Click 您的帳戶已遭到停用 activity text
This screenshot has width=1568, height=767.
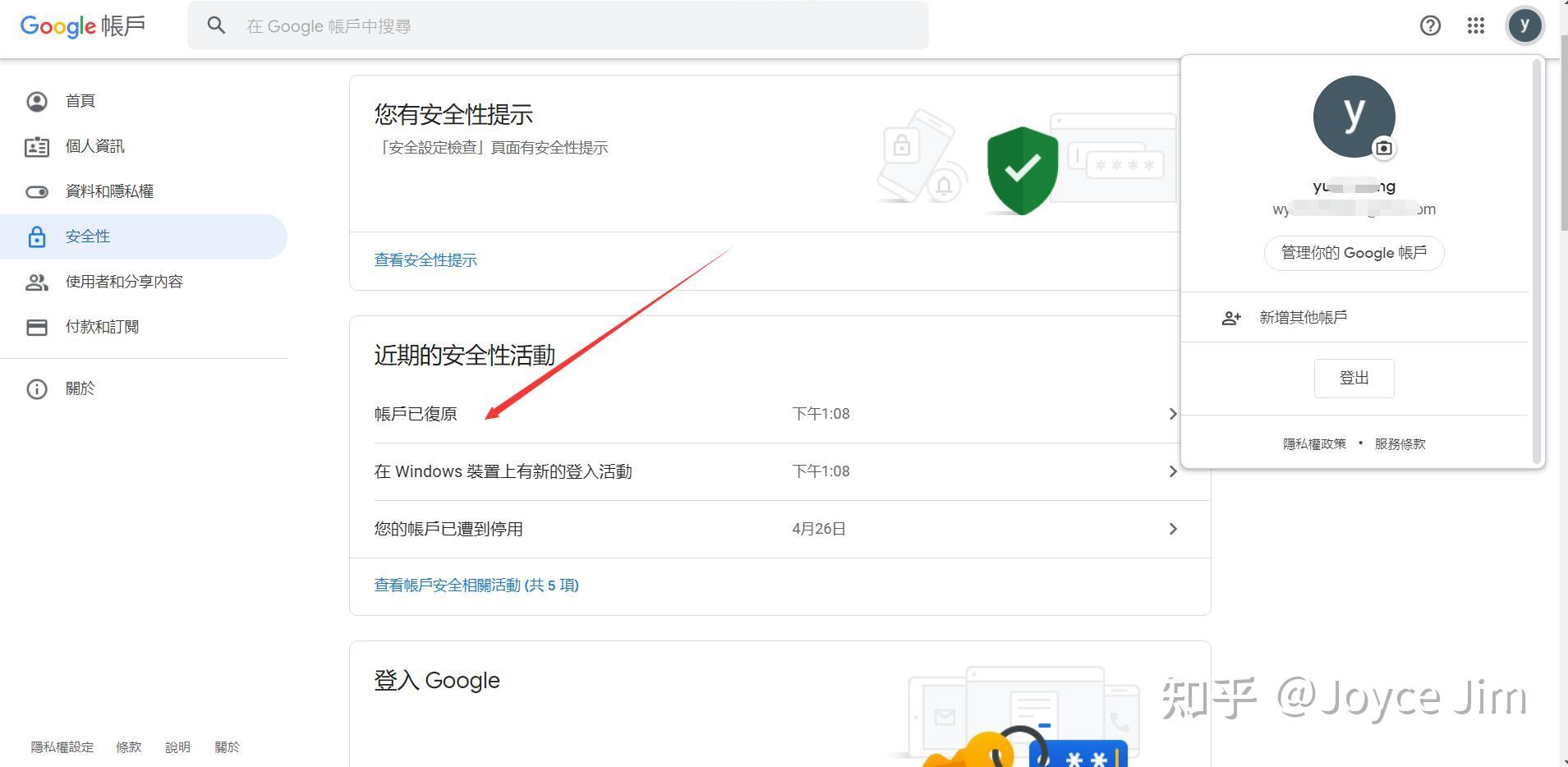pos(448,529)
